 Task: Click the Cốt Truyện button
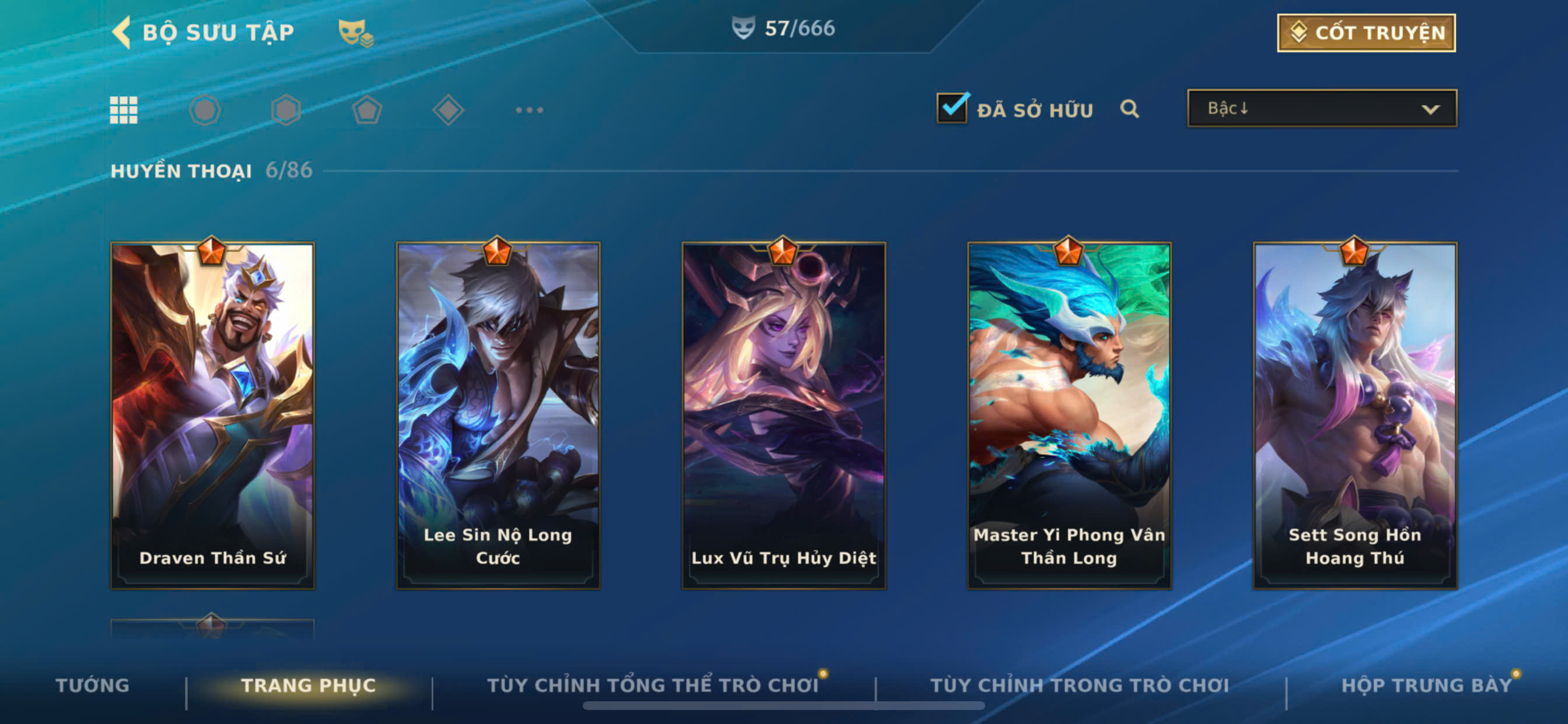pos(1367,33)
